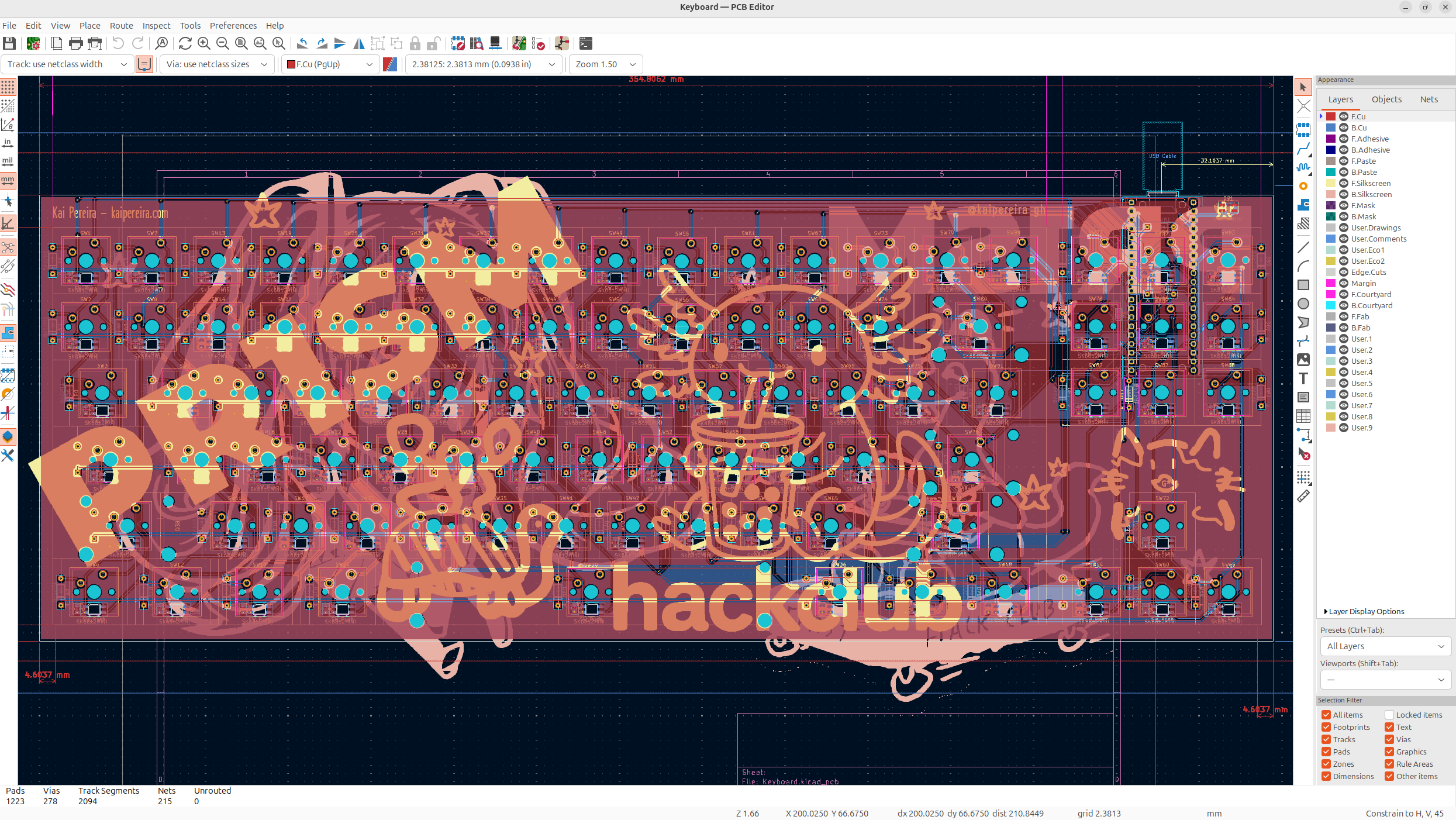Select the Measure tool icon

point(1303,497)
